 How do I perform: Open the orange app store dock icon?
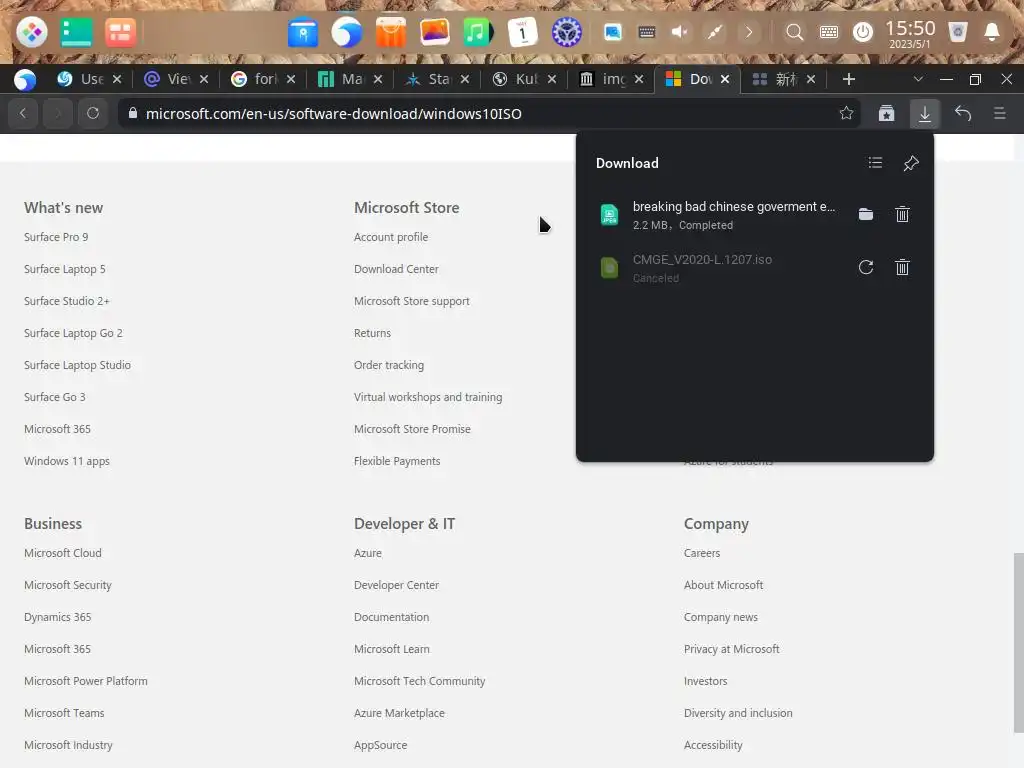pos(391,32)
